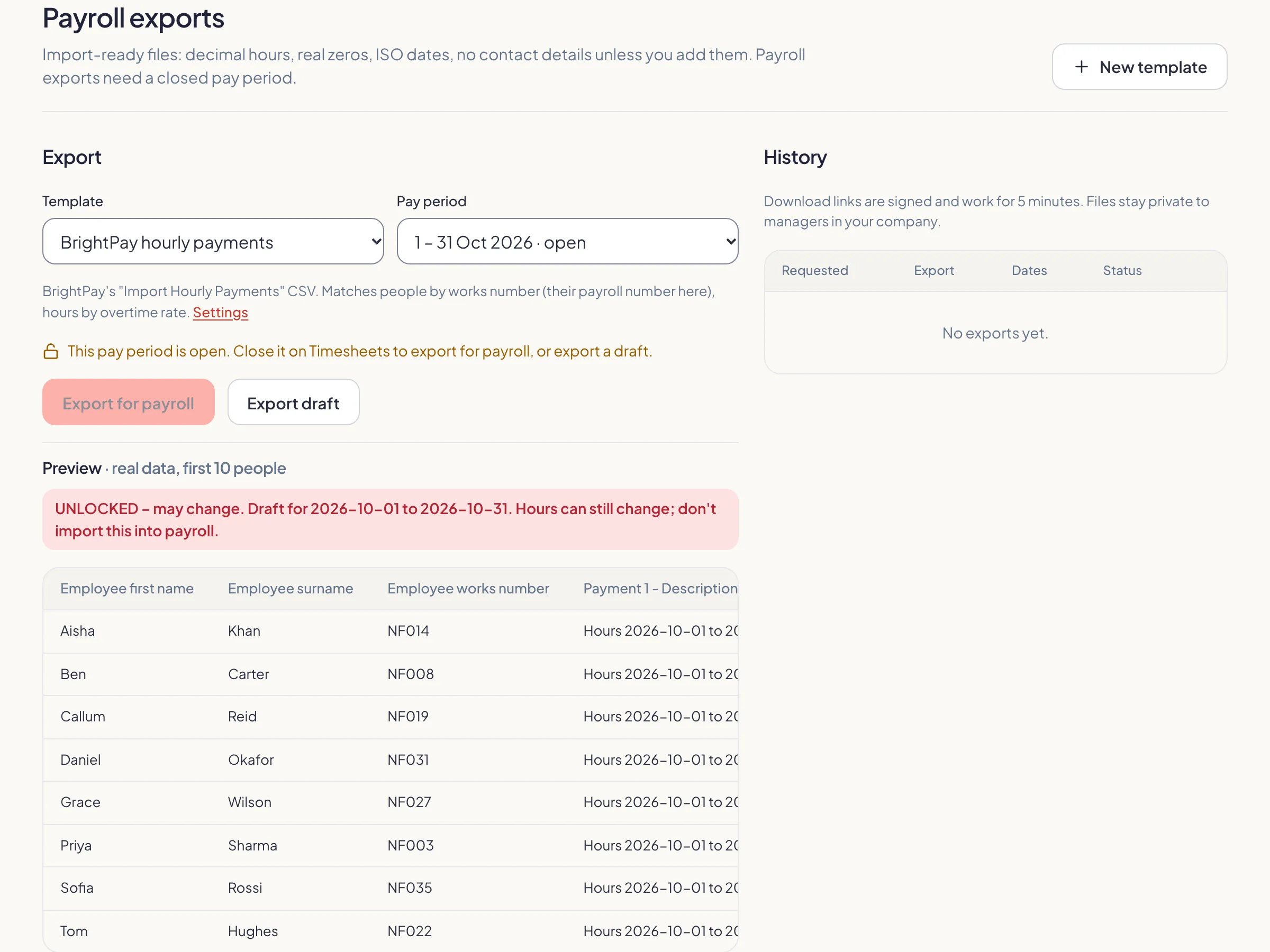Select works number NF008
1270x952 pixels.
(x=411, y=674)
